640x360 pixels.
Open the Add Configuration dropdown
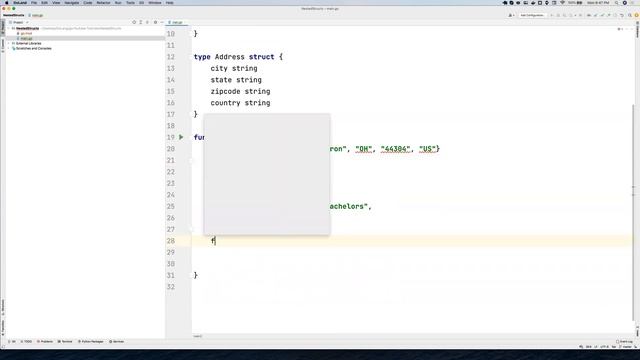click(x=532, y=15)
